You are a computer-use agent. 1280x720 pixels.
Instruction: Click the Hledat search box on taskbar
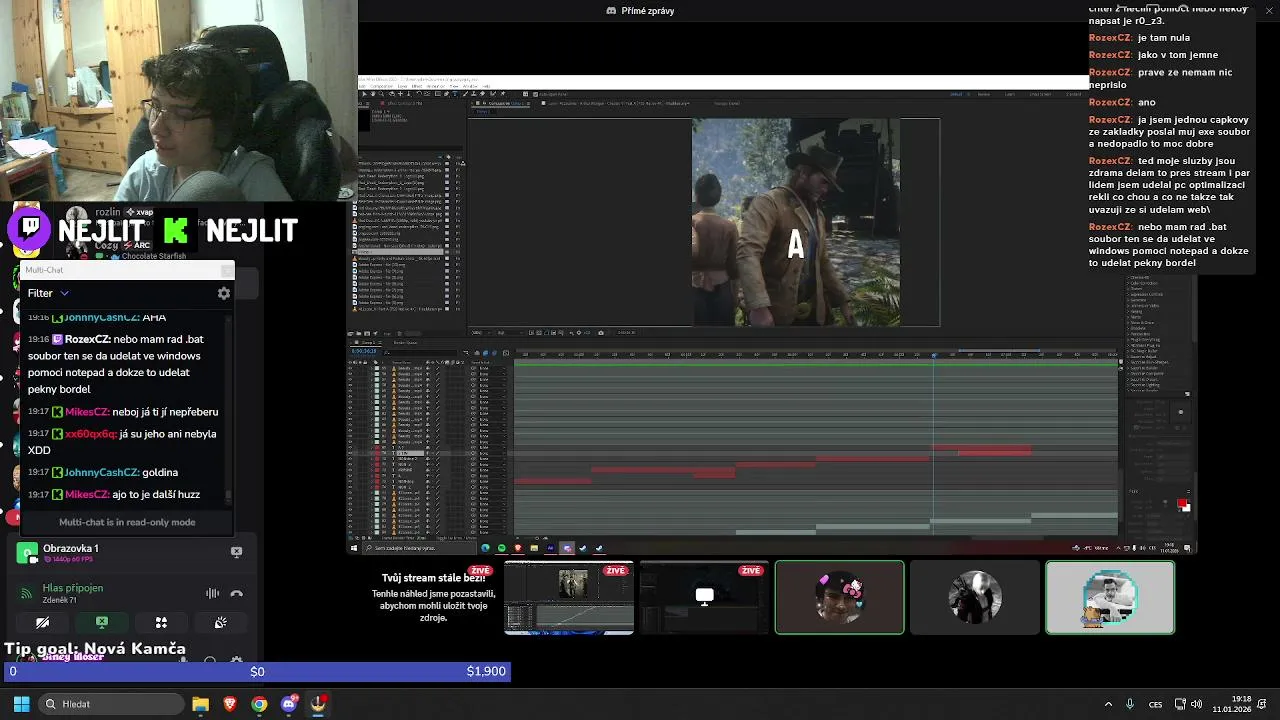pos(110,704)
